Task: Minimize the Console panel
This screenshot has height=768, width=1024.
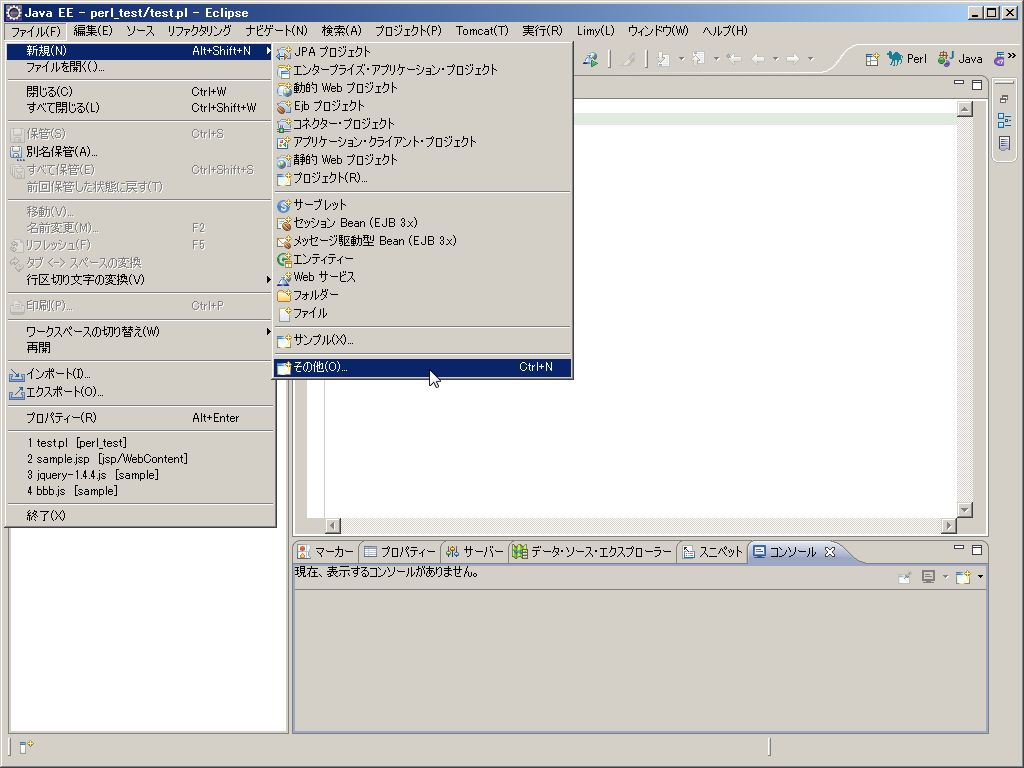Action: click(959, 548)
